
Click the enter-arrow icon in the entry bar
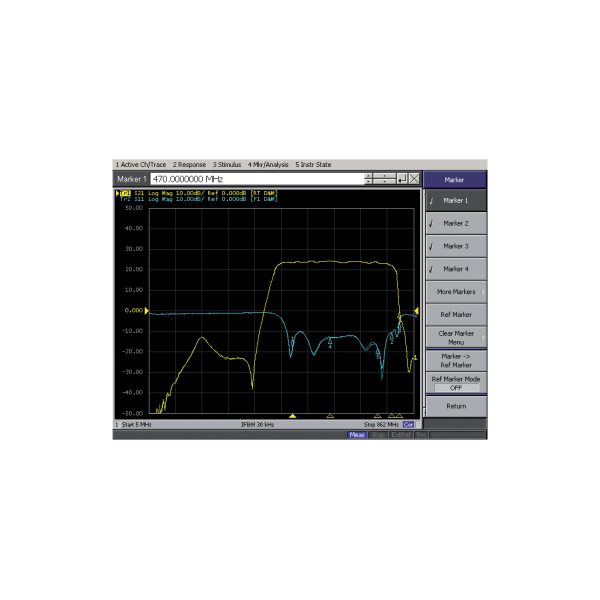tap(402, 179)
